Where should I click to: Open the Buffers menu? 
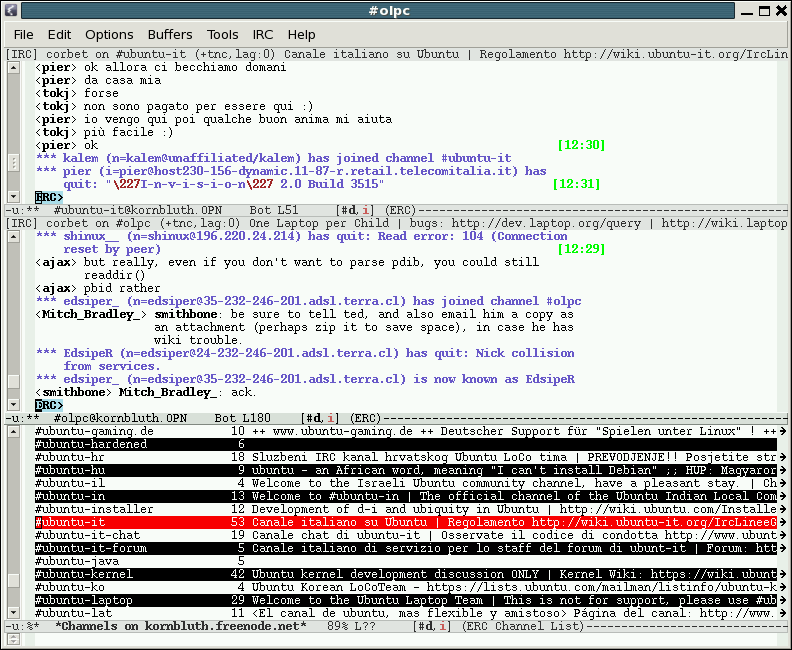171,35
